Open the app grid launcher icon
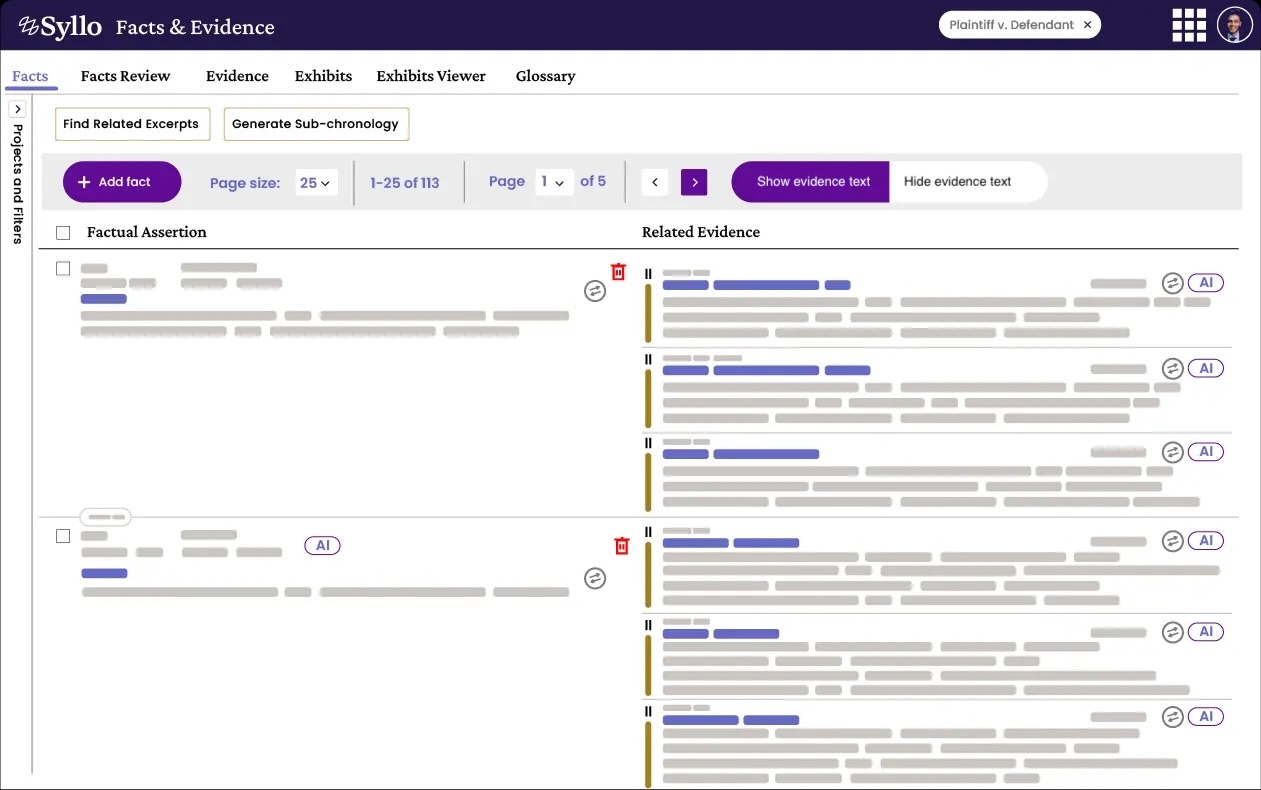1261x790 pixels. 1189,25
